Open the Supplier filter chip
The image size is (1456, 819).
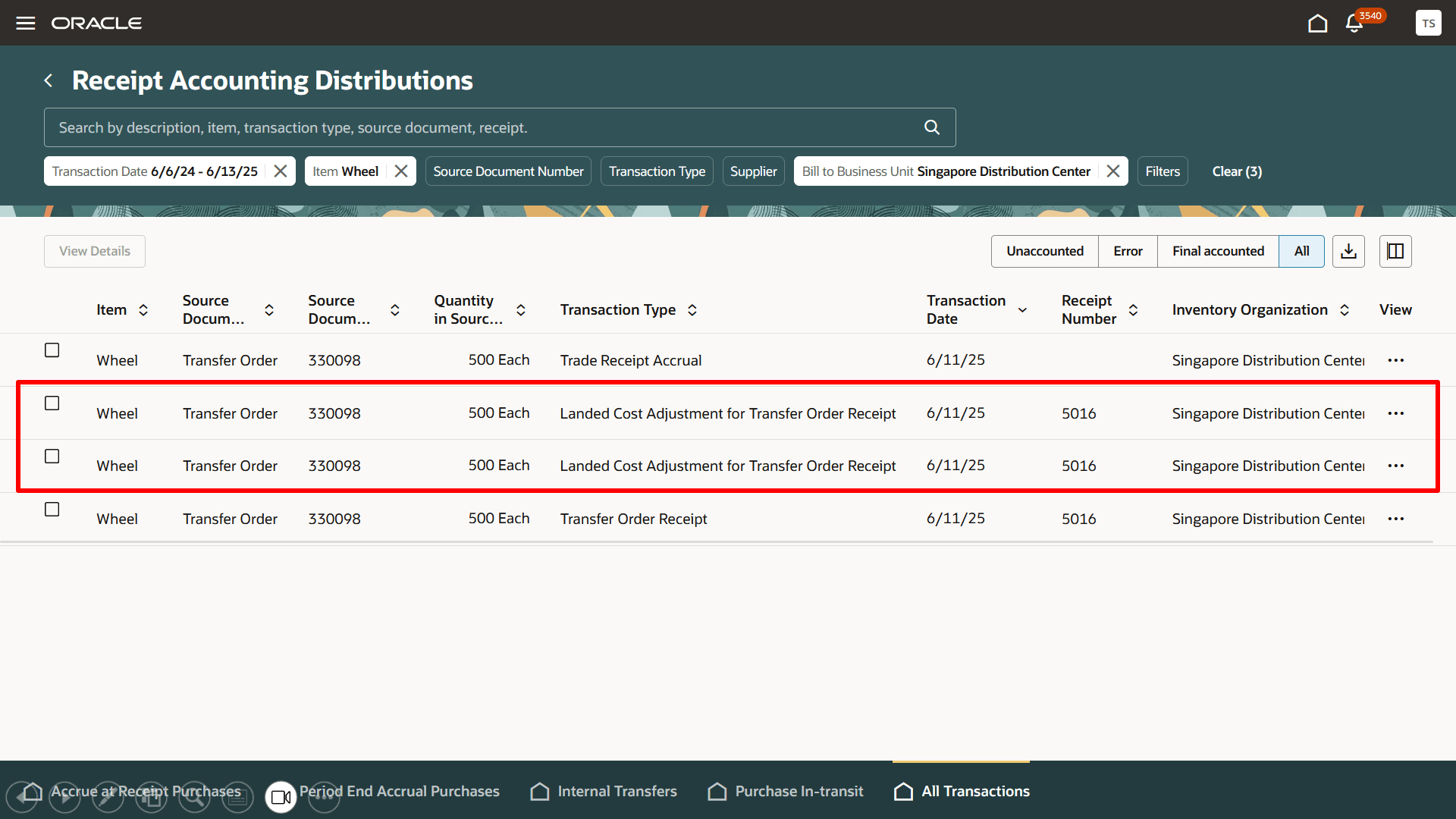pyautogui.click(x=753, y=171)
